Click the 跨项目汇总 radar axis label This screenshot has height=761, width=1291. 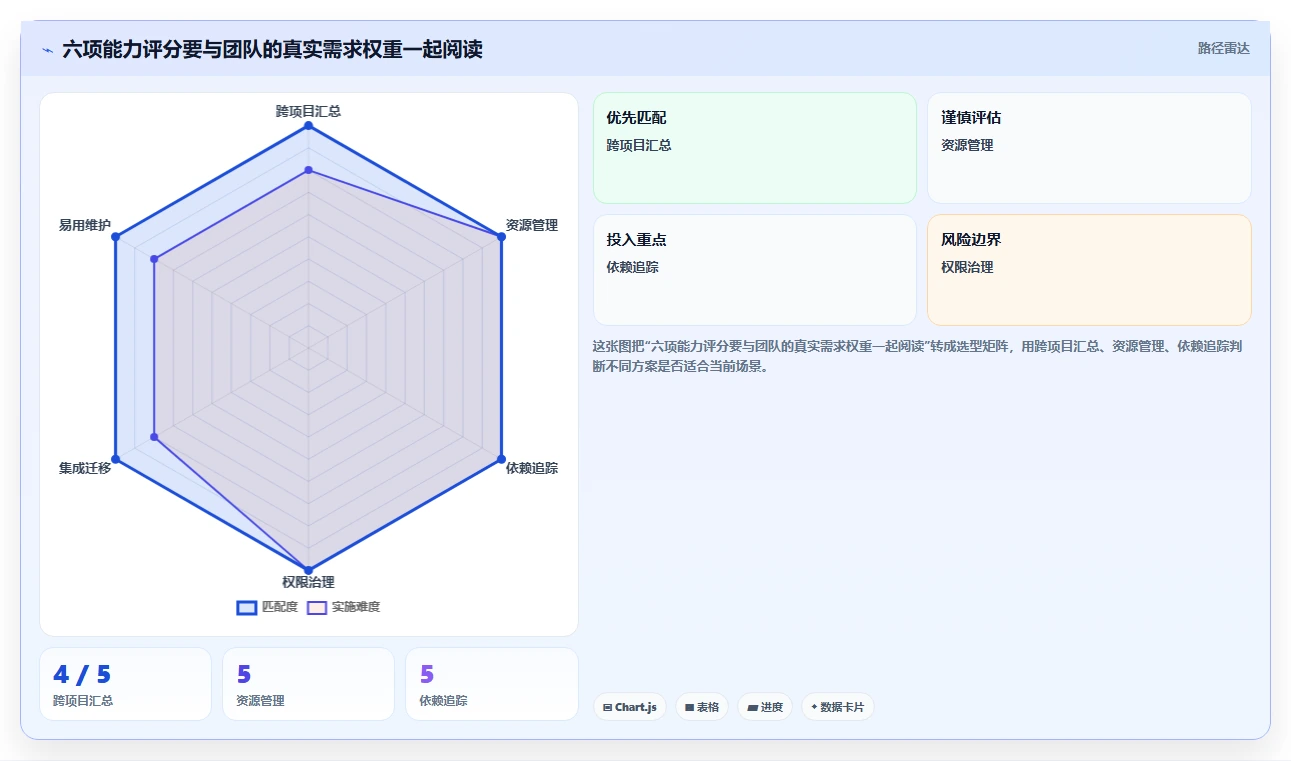(308, 111)
